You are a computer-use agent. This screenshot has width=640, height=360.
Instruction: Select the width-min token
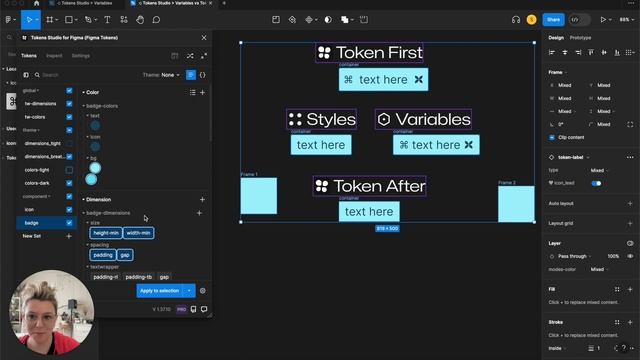tap(138, 233)
